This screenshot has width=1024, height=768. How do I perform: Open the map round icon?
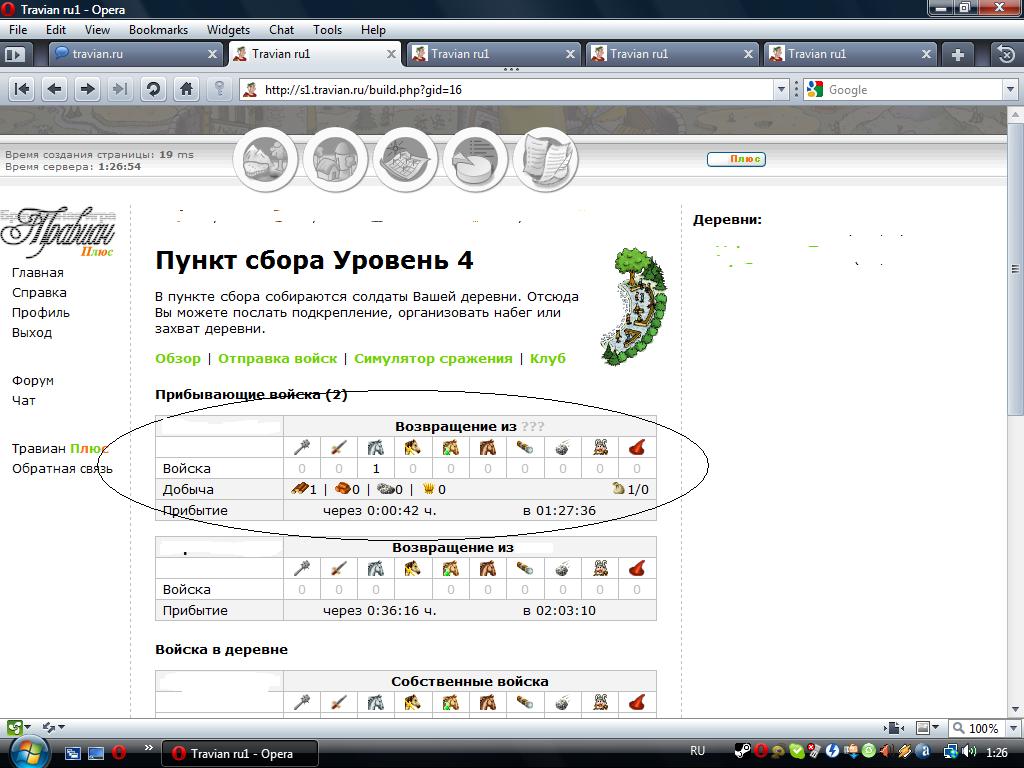coord(405,159)
